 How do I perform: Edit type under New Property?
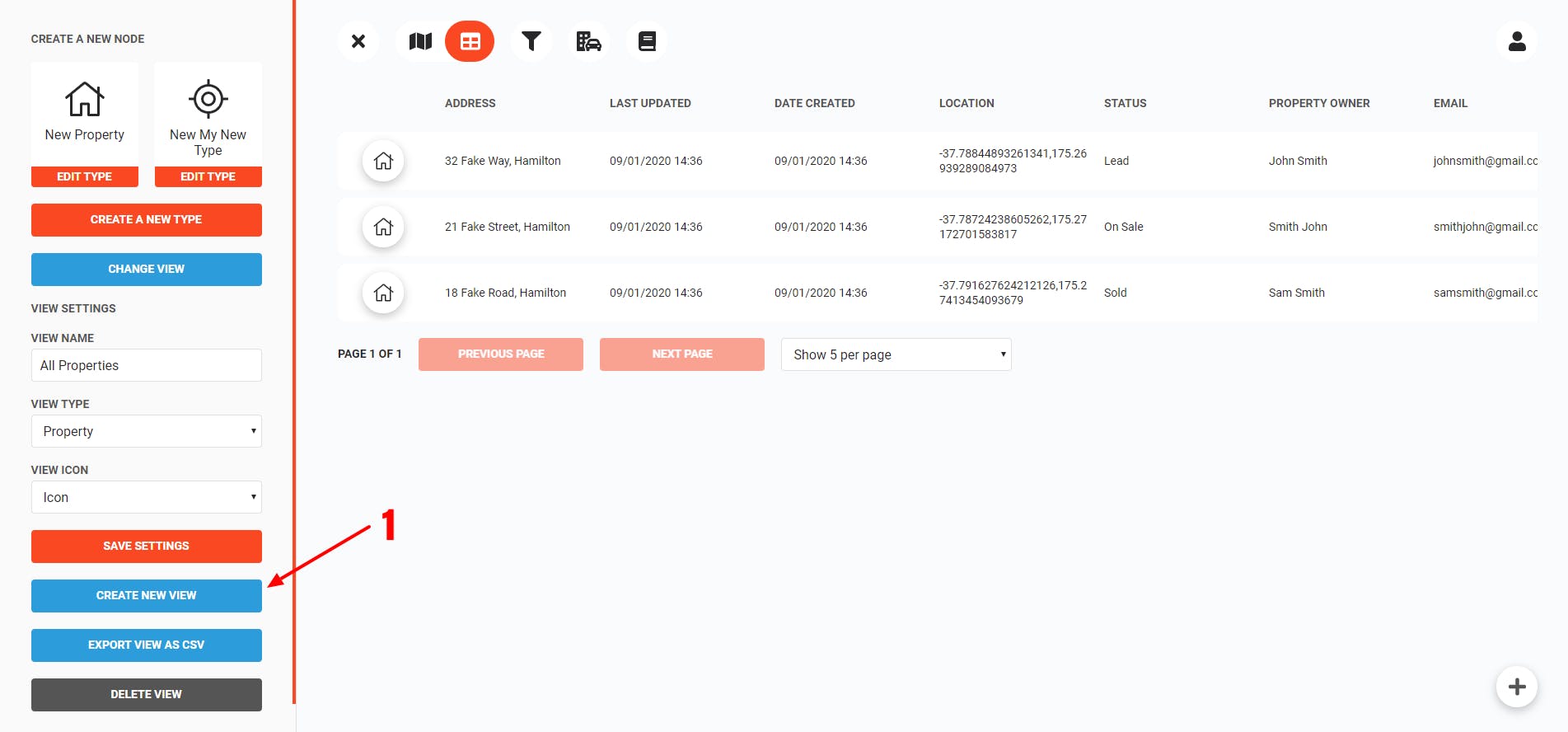(x=85, y=176)
